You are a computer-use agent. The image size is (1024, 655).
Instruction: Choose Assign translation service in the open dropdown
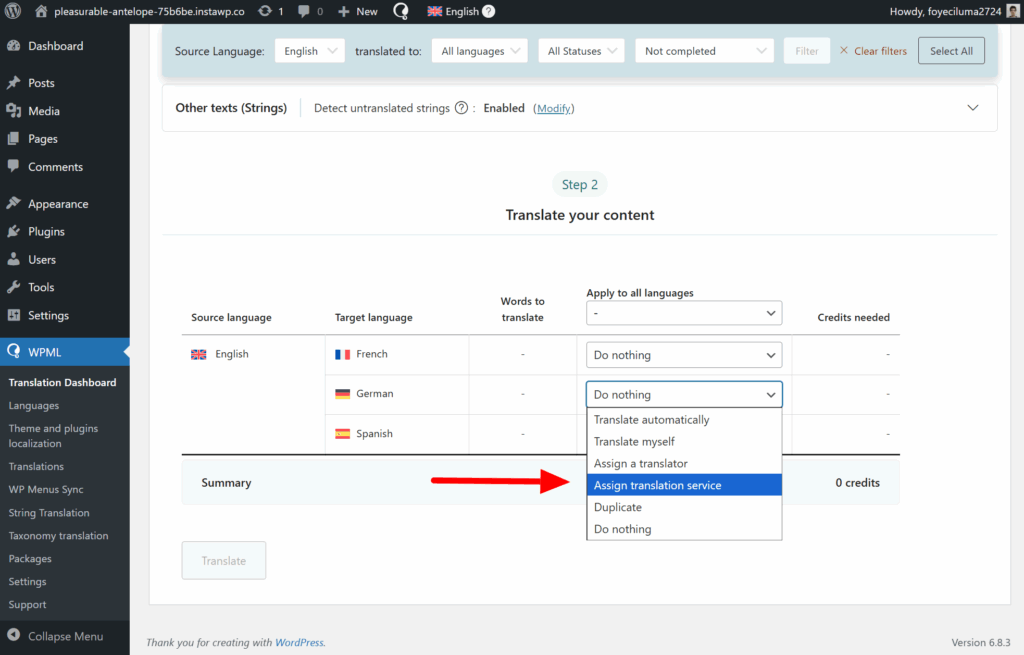pyautogui.click(x=684, y=484)
